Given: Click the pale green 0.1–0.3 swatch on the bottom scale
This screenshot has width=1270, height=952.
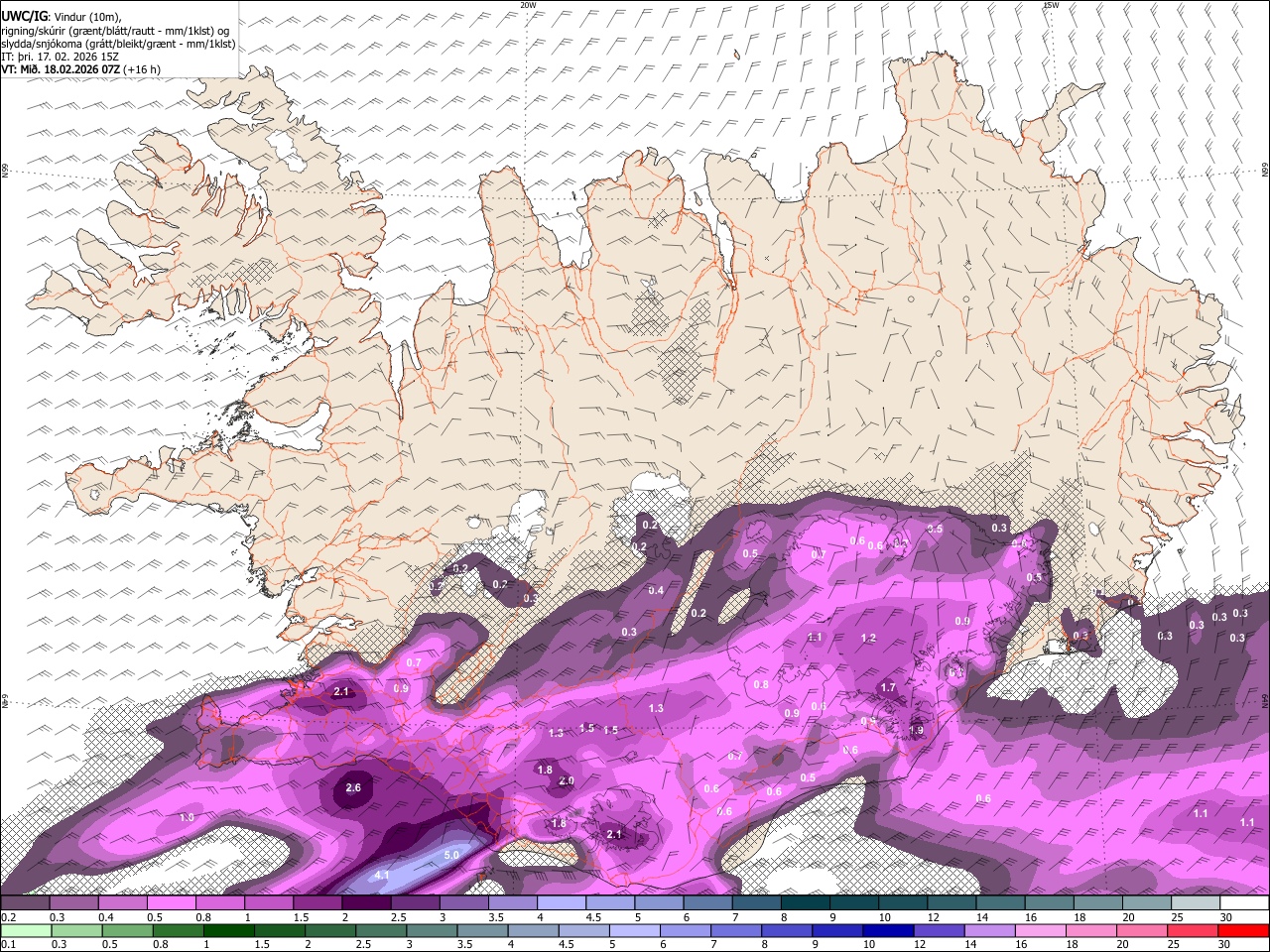Looking at the screenshot, I should (26, 930).
